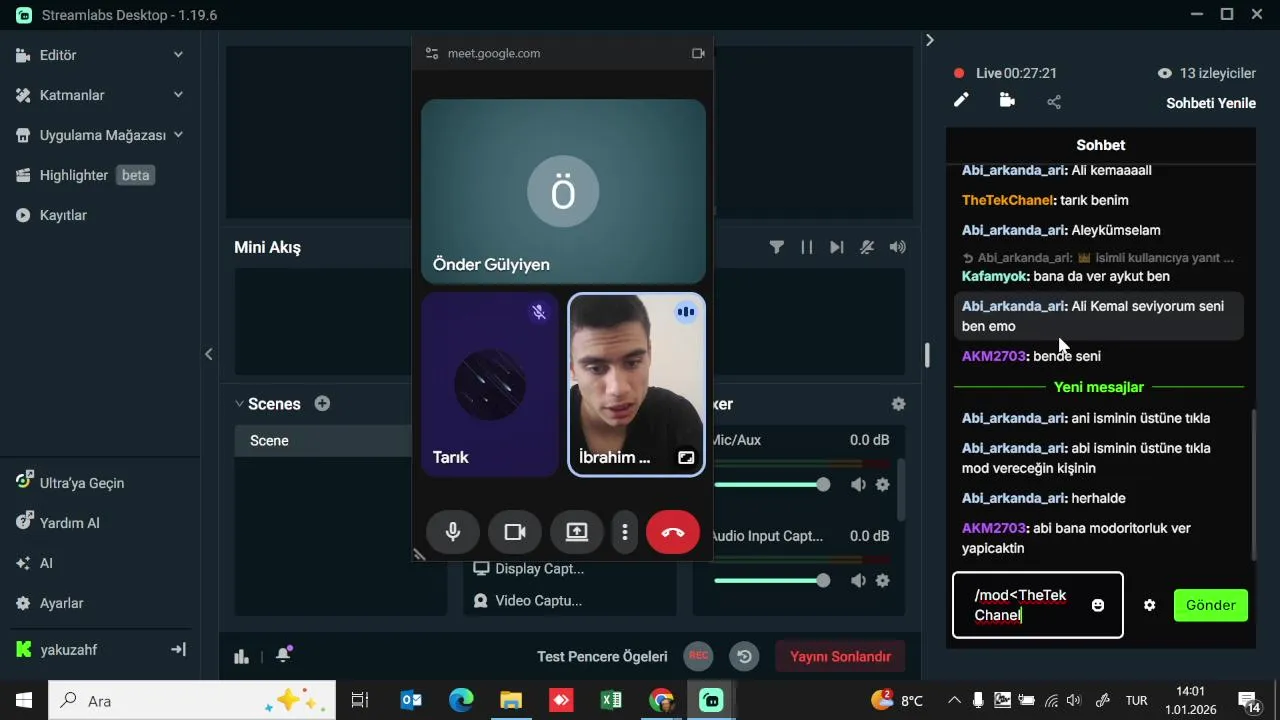Click Sohbeti Yenile

(1211, 103)
